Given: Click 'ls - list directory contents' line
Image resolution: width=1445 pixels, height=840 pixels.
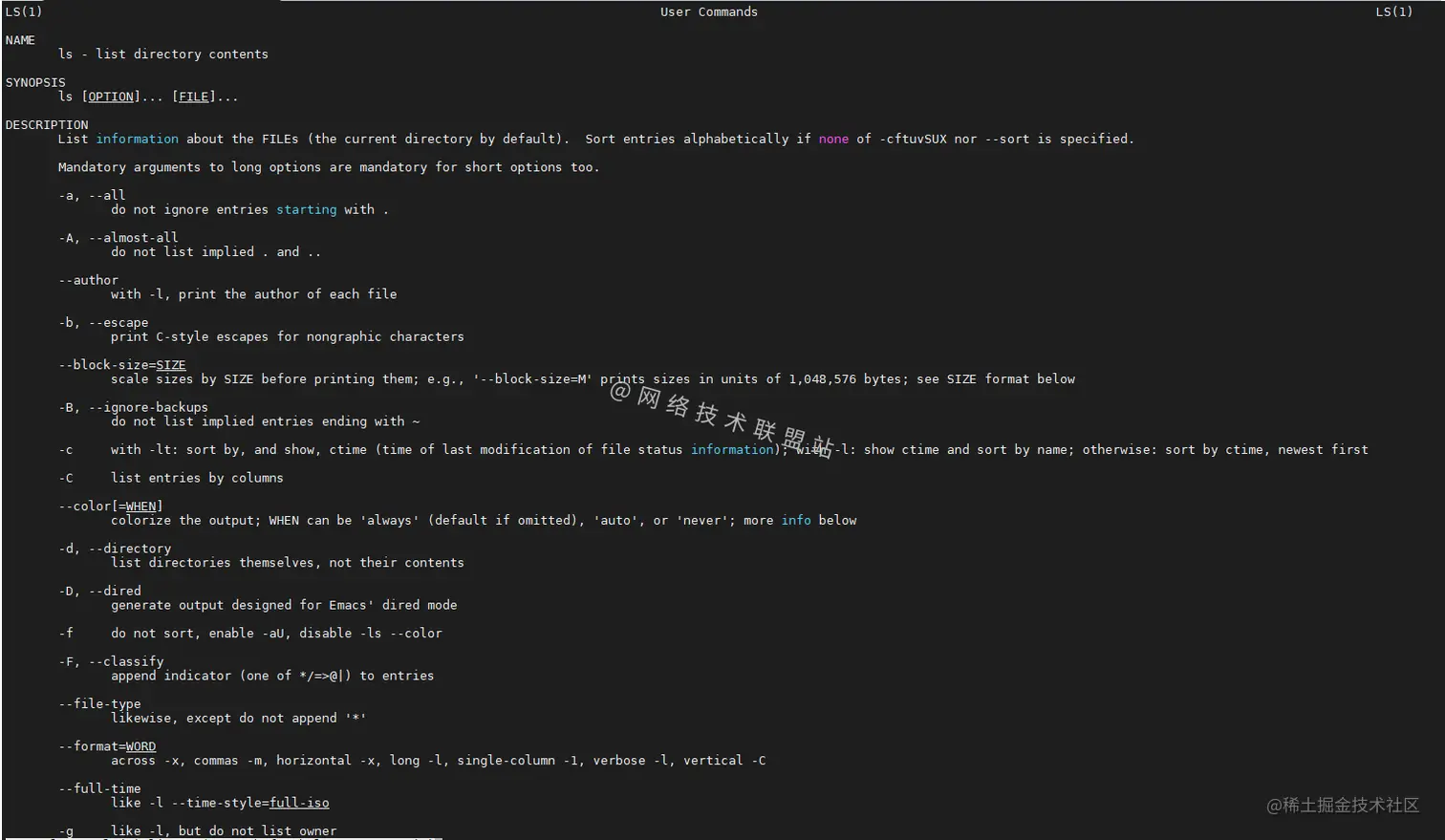Looking at the screenshot, I should [x=163, y=54].
